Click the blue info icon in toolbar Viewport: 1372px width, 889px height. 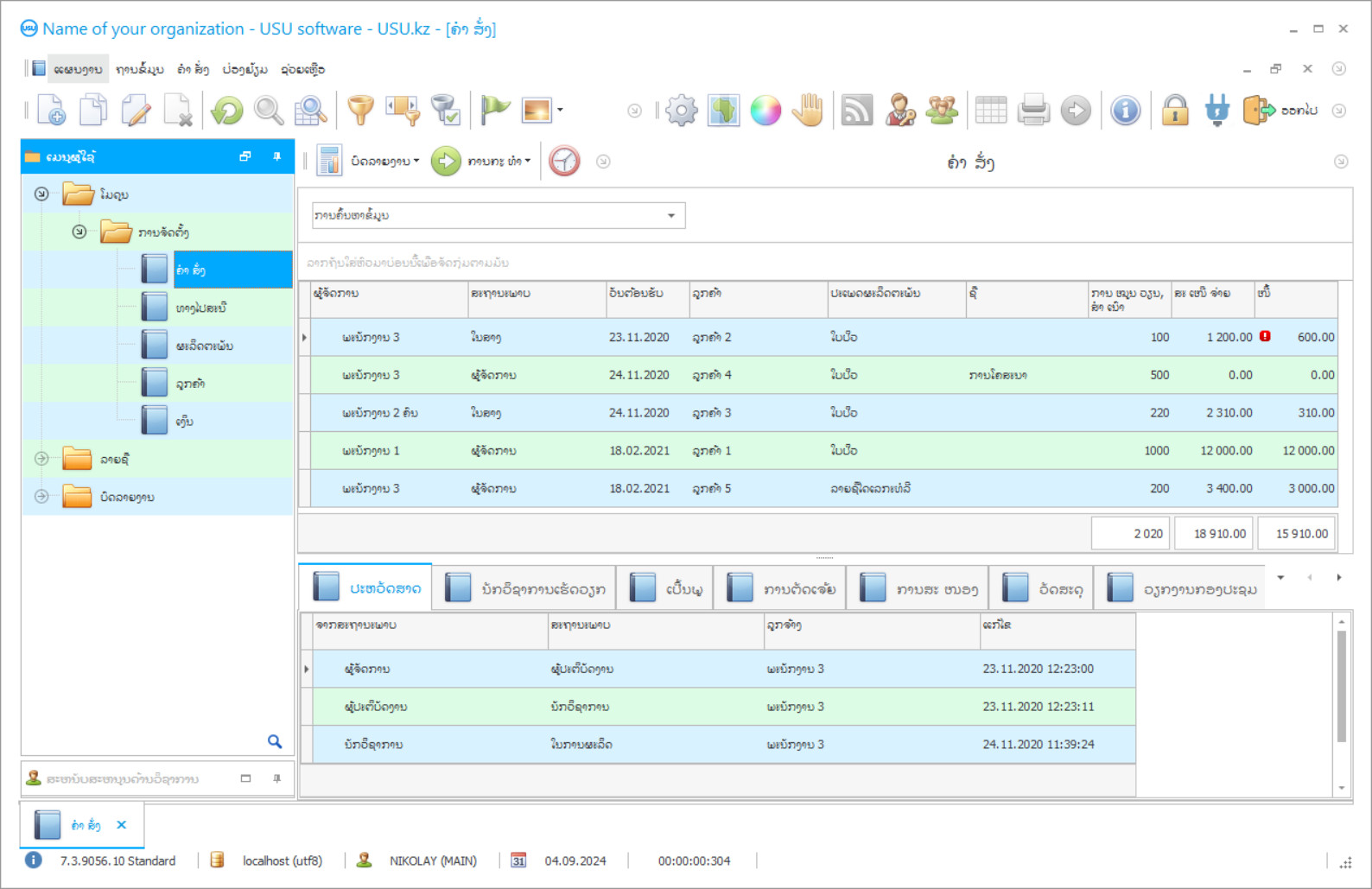[x=1125, y=111]
